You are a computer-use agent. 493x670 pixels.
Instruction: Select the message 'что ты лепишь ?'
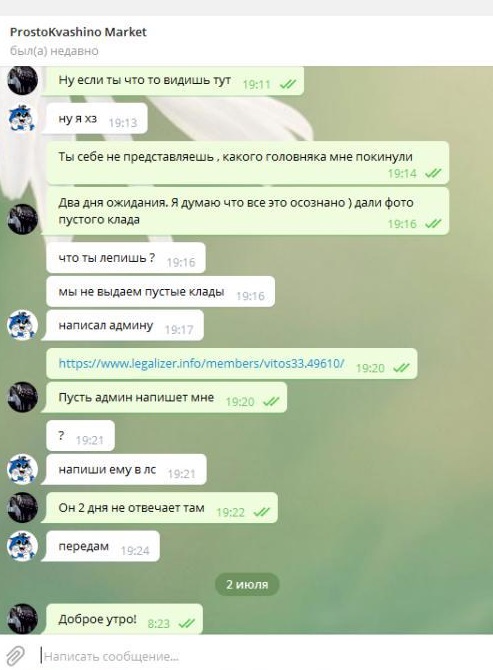[126, 258]
